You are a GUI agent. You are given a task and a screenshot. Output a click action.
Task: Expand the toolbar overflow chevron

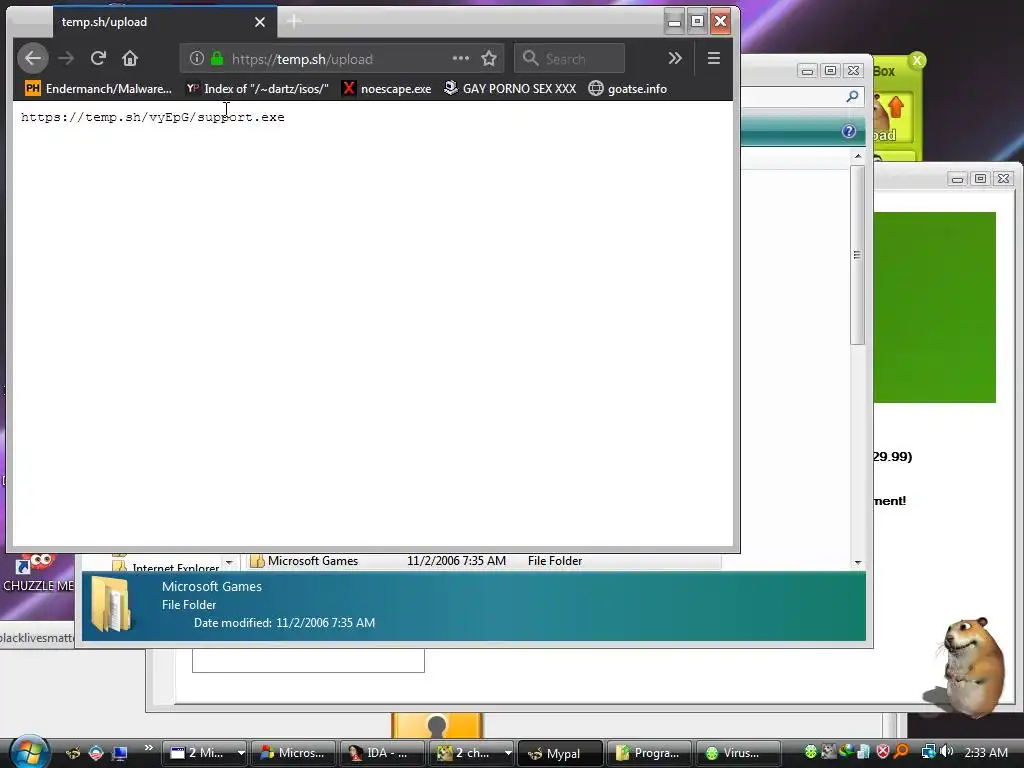click(675, 59)
